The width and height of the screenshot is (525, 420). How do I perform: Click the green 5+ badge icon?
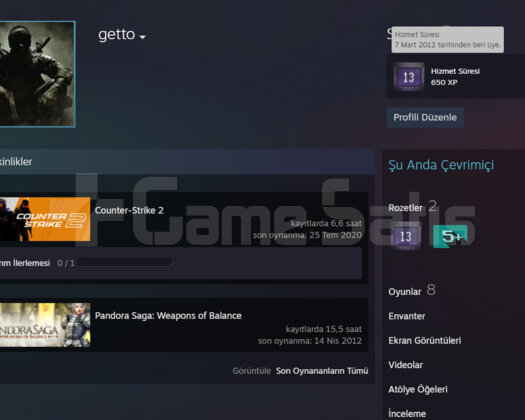tap(450, 236)
